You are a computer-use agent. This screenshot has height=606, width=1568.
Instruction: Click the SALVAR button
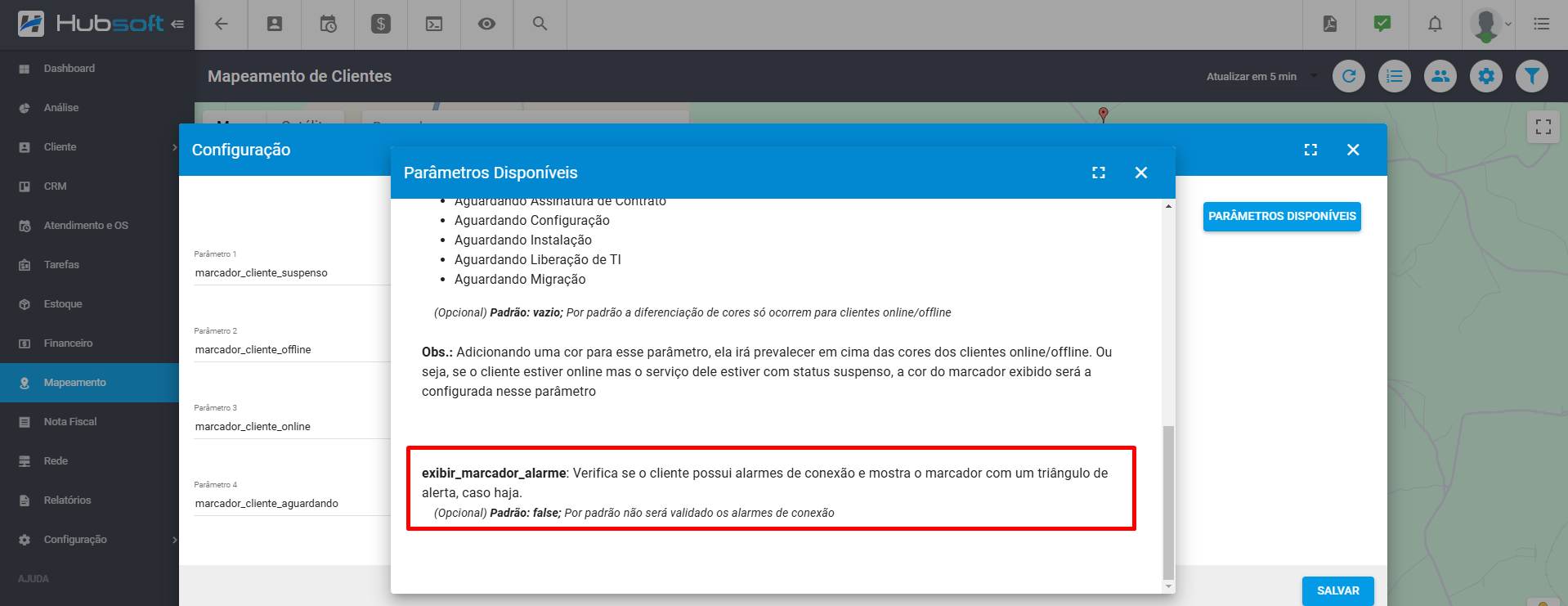[x=1337, y=590]
